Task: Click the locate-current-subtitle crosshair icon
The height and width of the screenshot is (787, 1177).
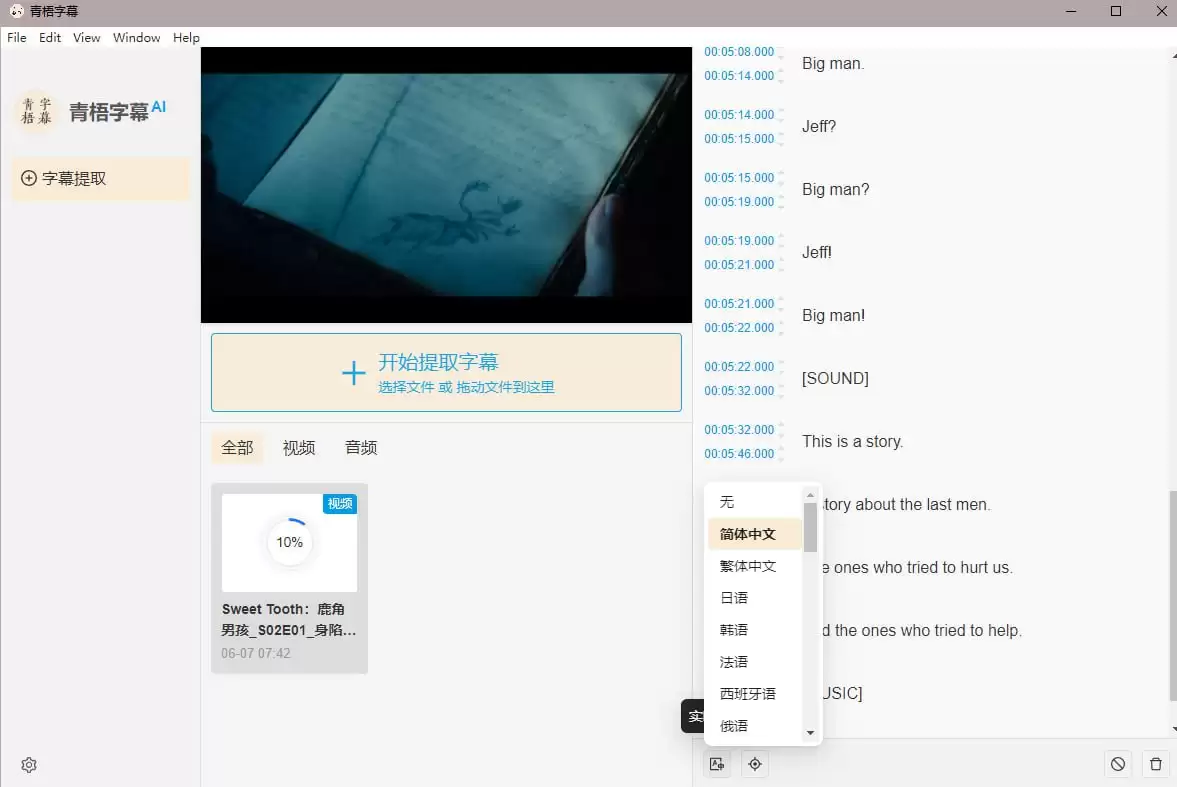Action: pyautogui.click(x=755, y=763)
